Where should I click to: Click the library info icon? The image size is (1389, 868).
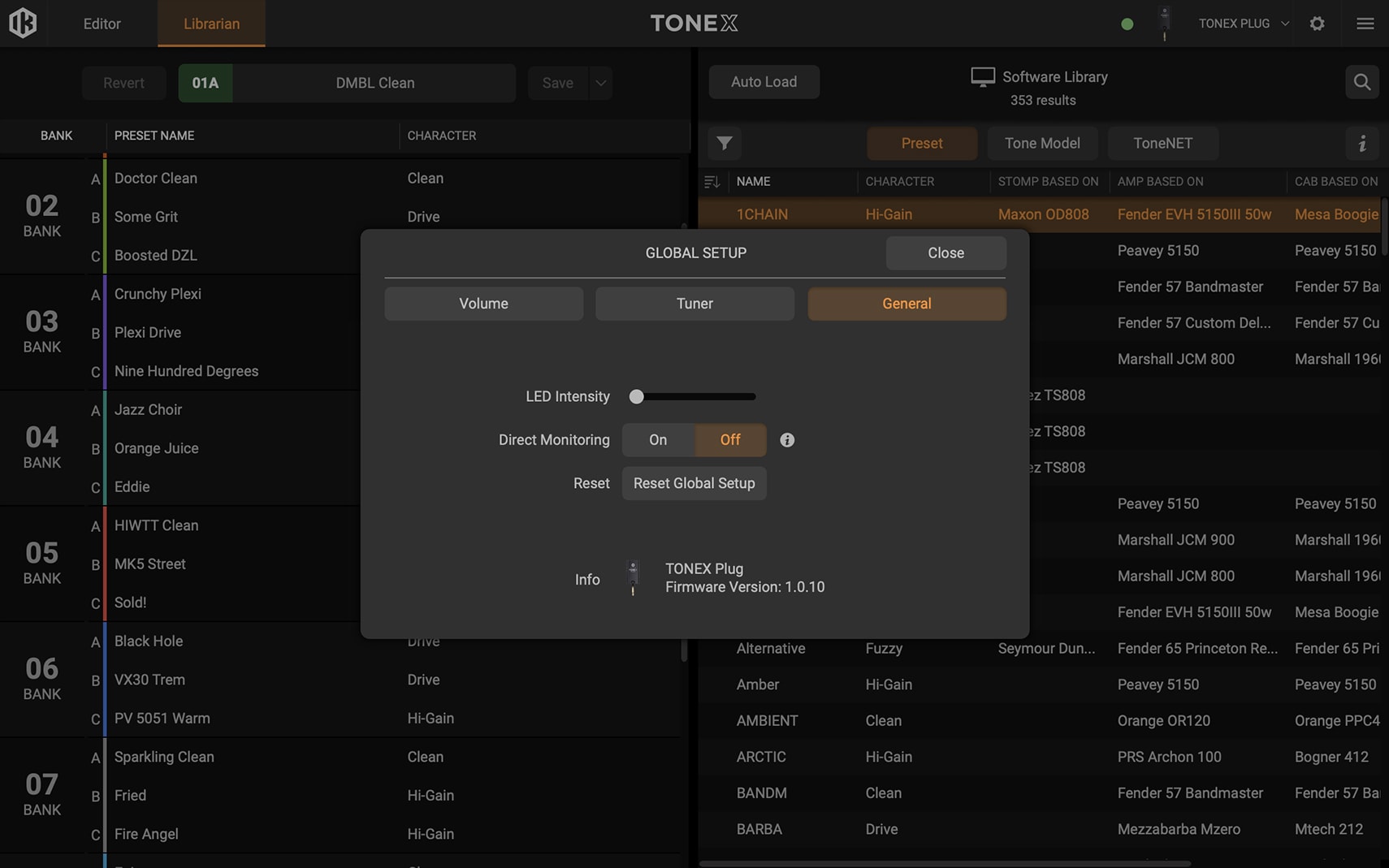click(x=1362, y=144)
